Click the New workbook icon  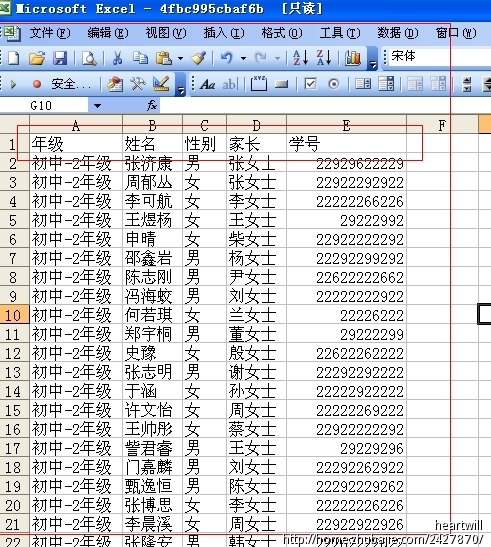(13, 58)
